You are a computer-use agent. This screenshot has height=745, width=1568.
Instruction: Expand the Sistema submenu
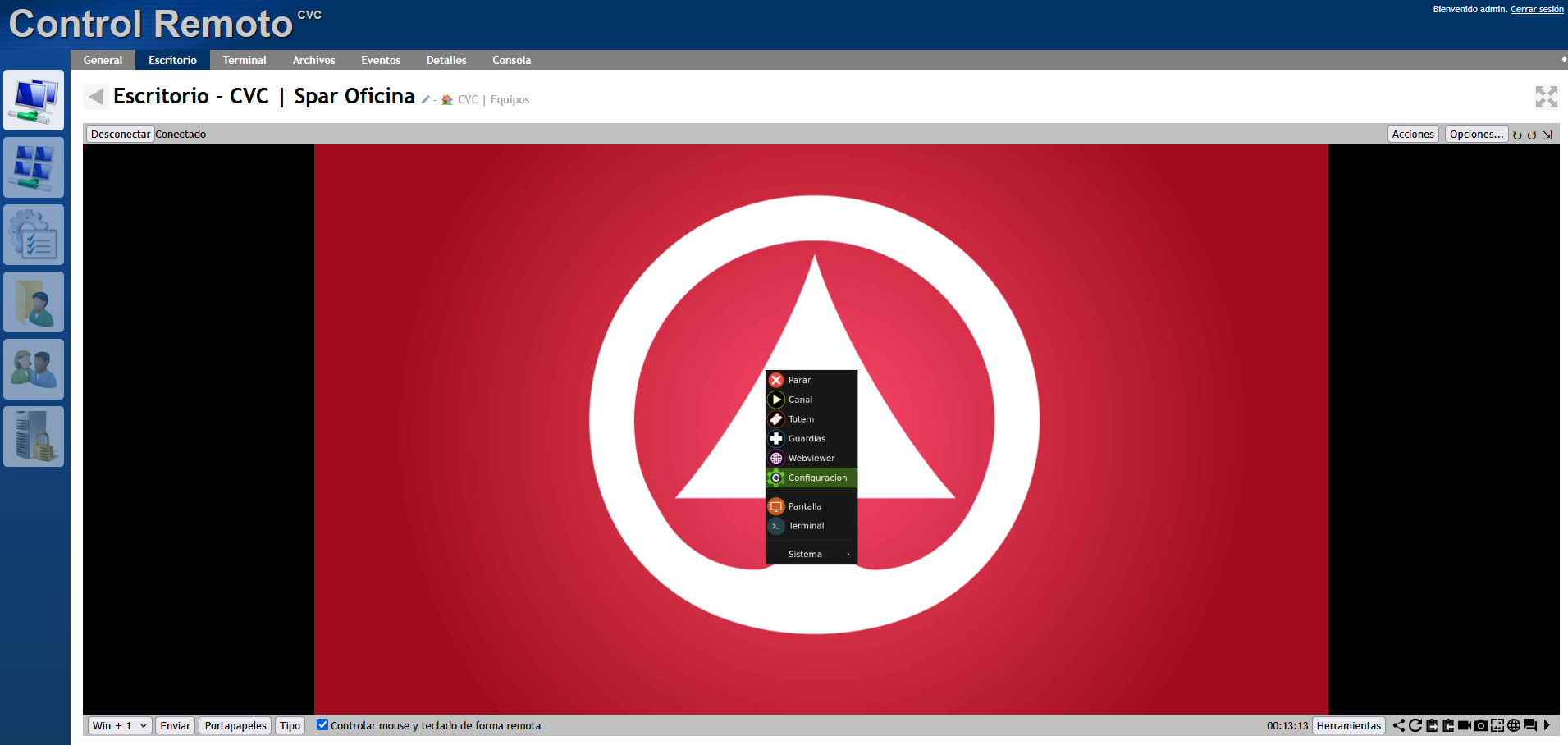click(x=811, y=554)
